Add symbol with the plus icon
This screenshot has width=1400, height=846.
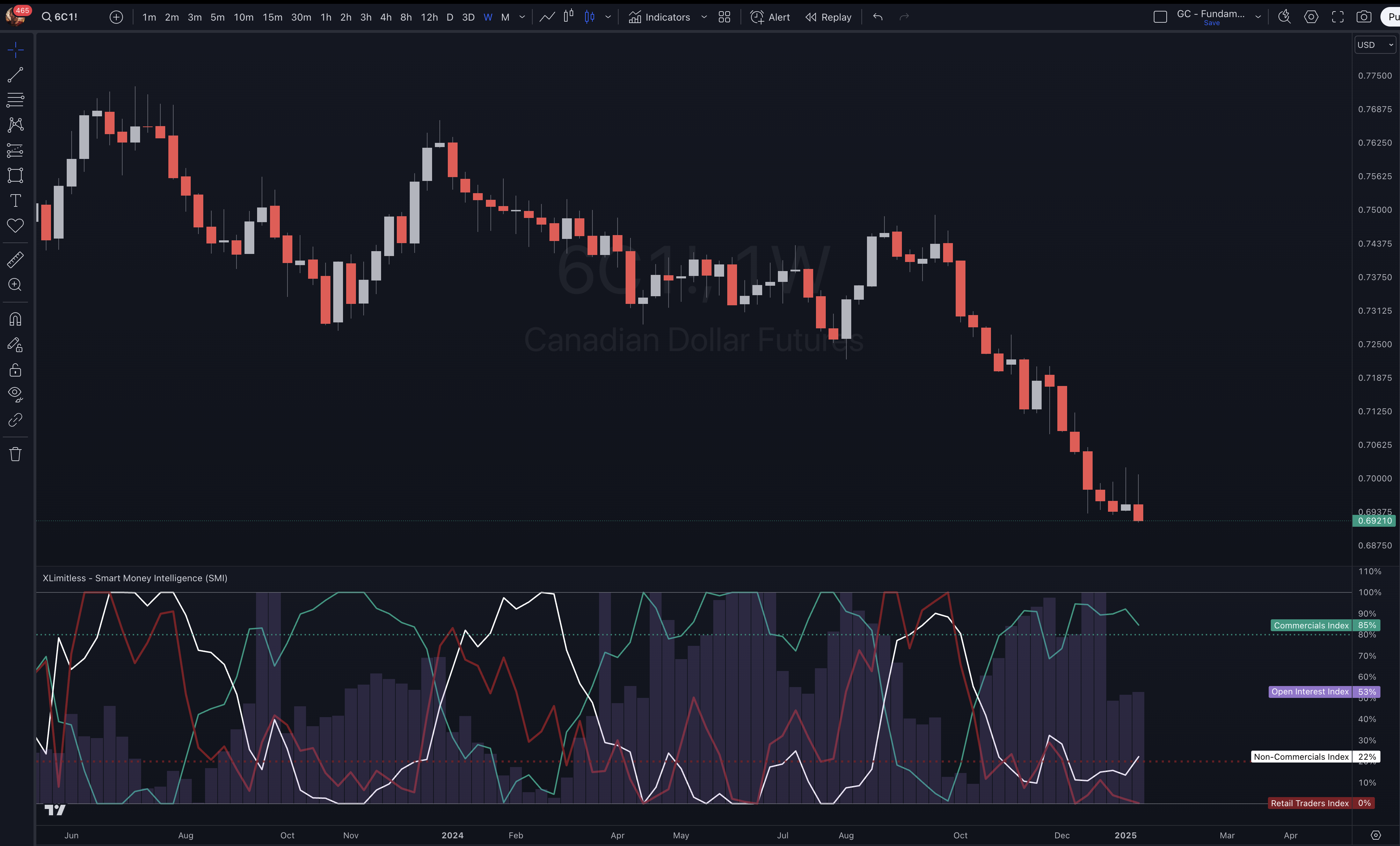pyautogui.click(x=116, y=17)
